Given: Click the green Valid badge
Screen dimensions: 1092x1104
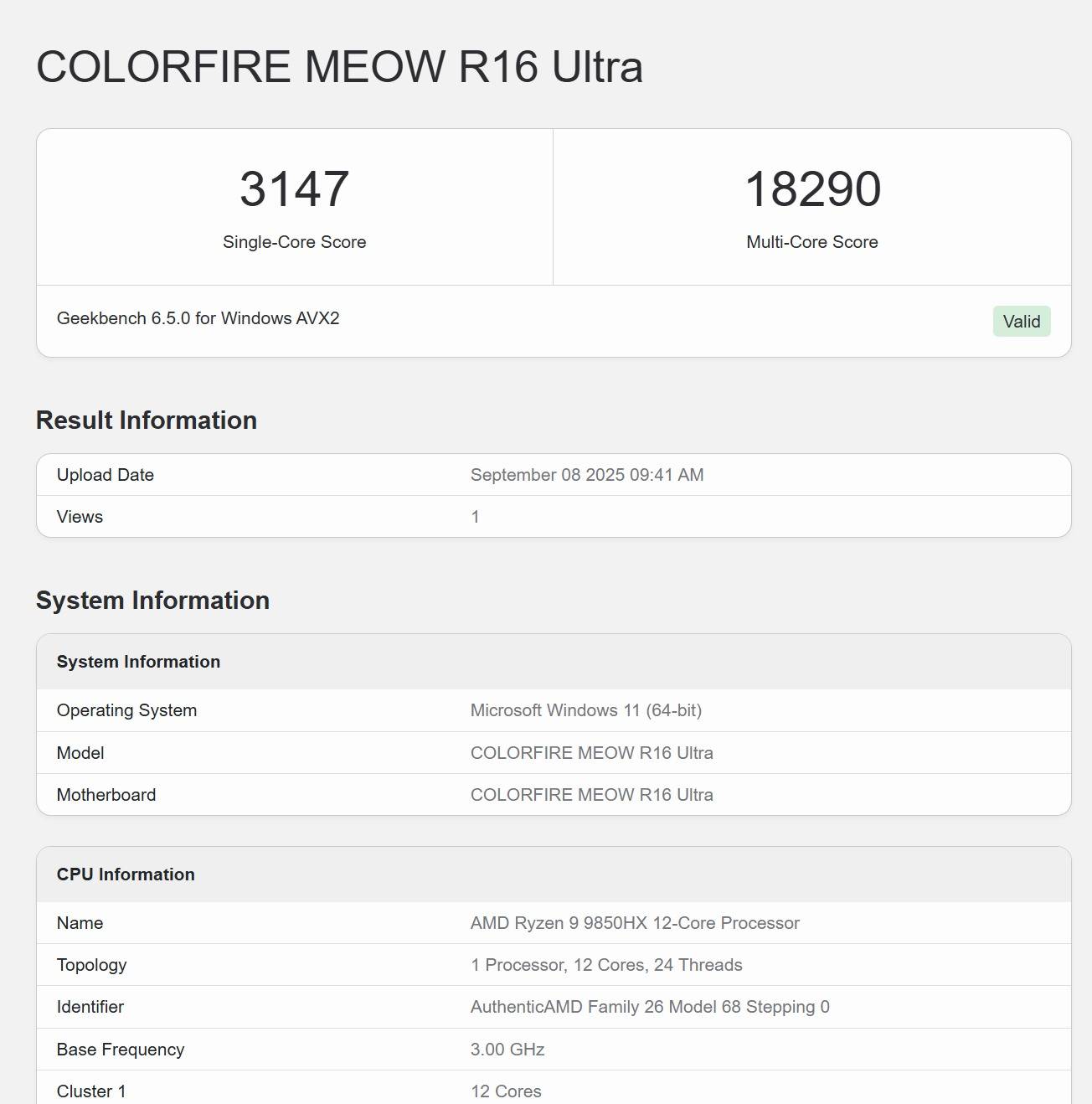Looking at the screenshot, I should point(1021,322).
